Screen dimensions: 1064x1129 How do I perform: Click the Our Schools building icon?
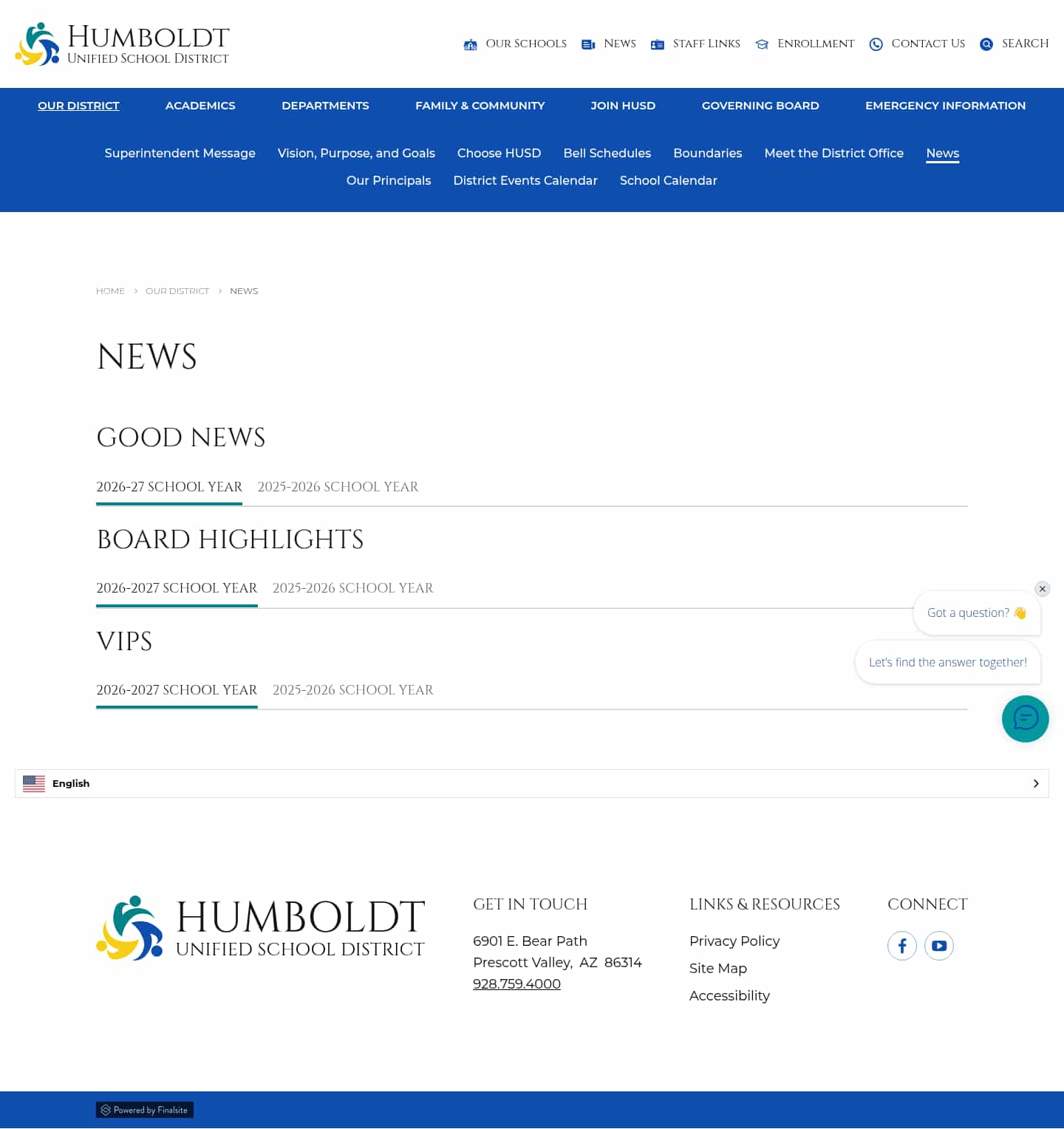(x=470, y=44)
